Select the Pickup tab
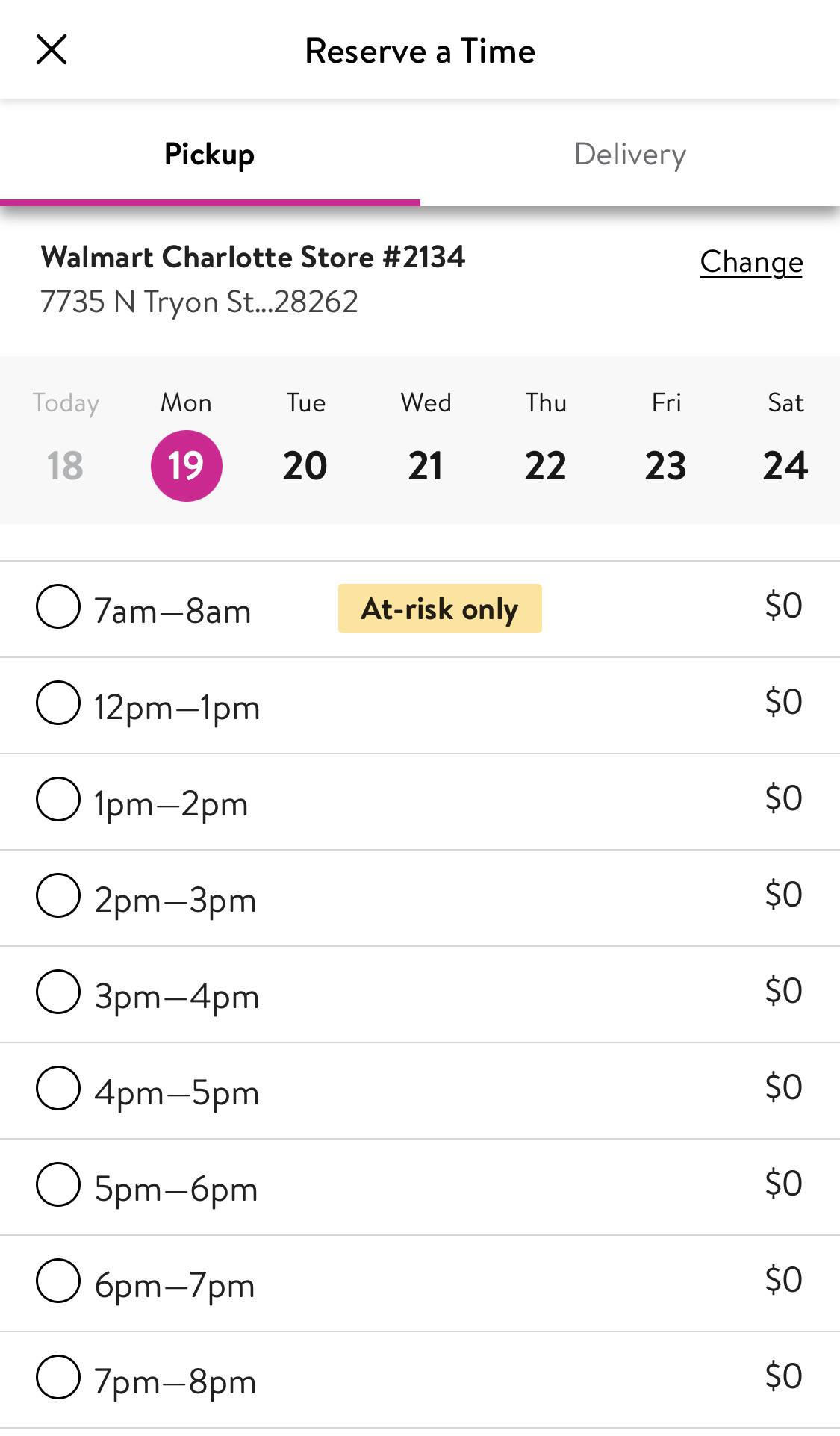This screenshot has width=840, height=1436. pyautogui.click(x=209, y=155)
